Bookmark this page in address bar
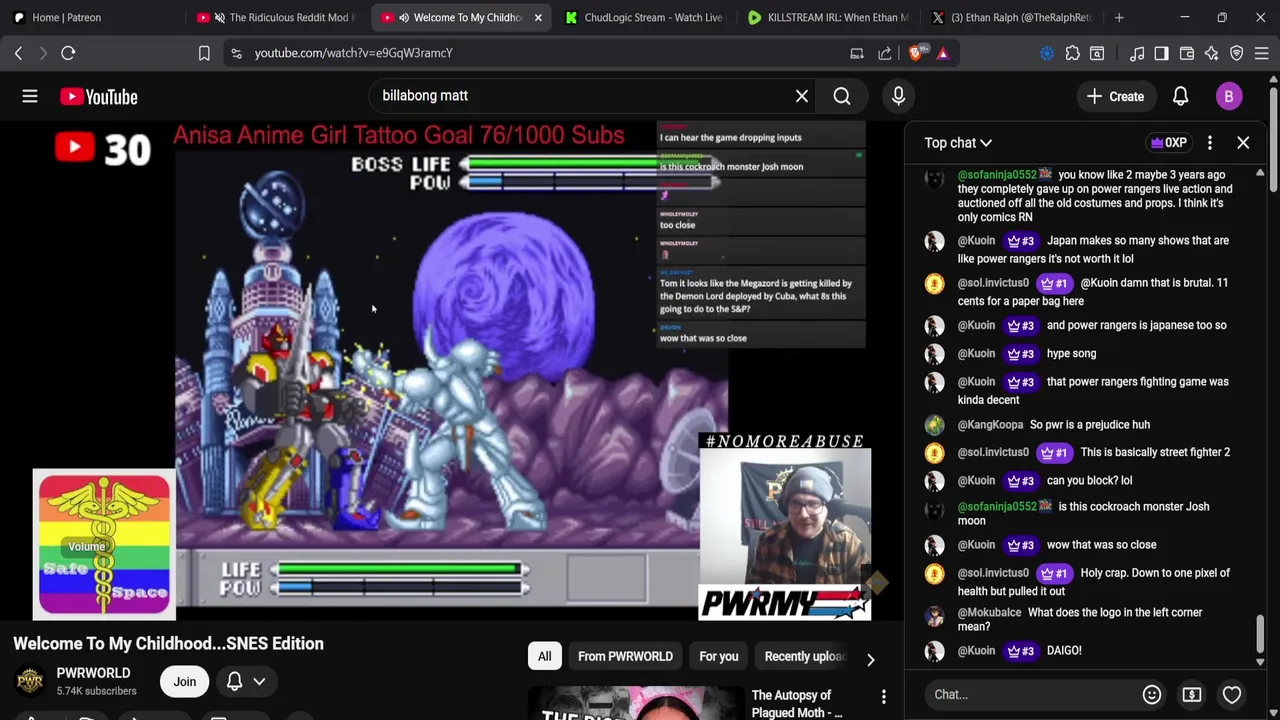1280x720 pixels. click(x=204, y=53)
